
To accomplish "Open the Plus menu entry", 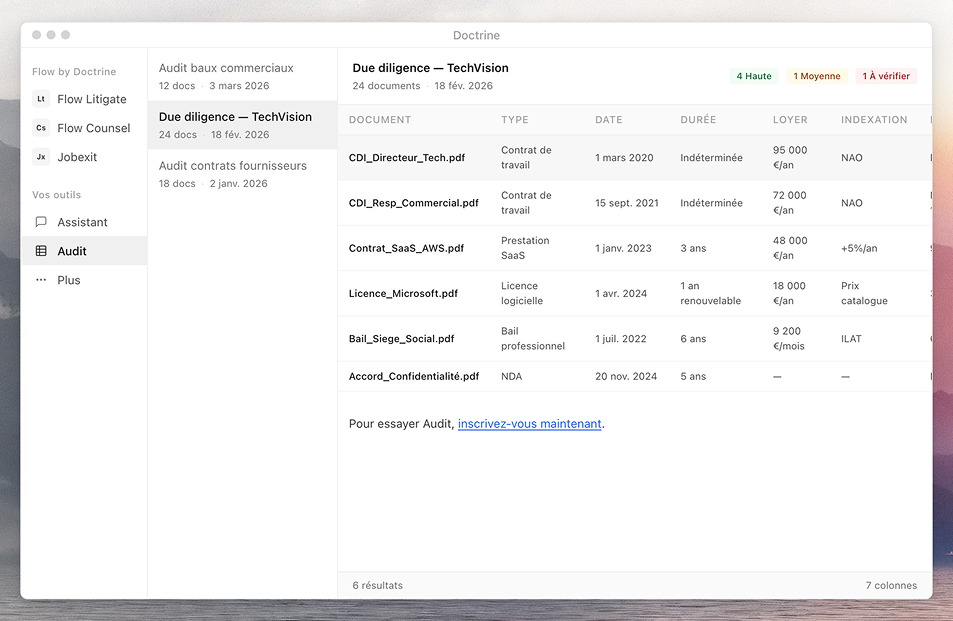I will (84, 280).
